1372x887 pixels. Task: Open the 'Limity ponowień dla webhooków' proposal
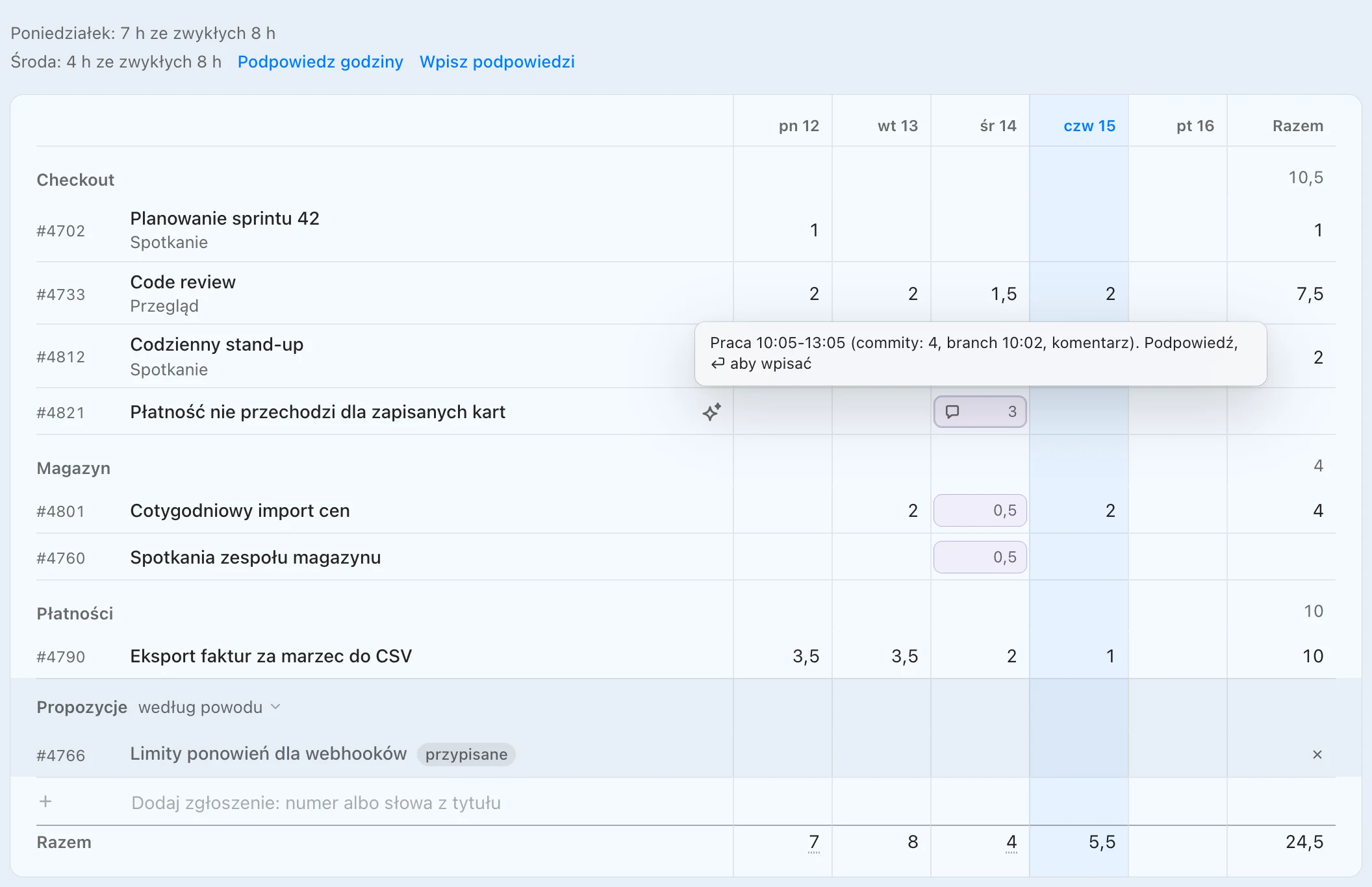tap(268, 753)
